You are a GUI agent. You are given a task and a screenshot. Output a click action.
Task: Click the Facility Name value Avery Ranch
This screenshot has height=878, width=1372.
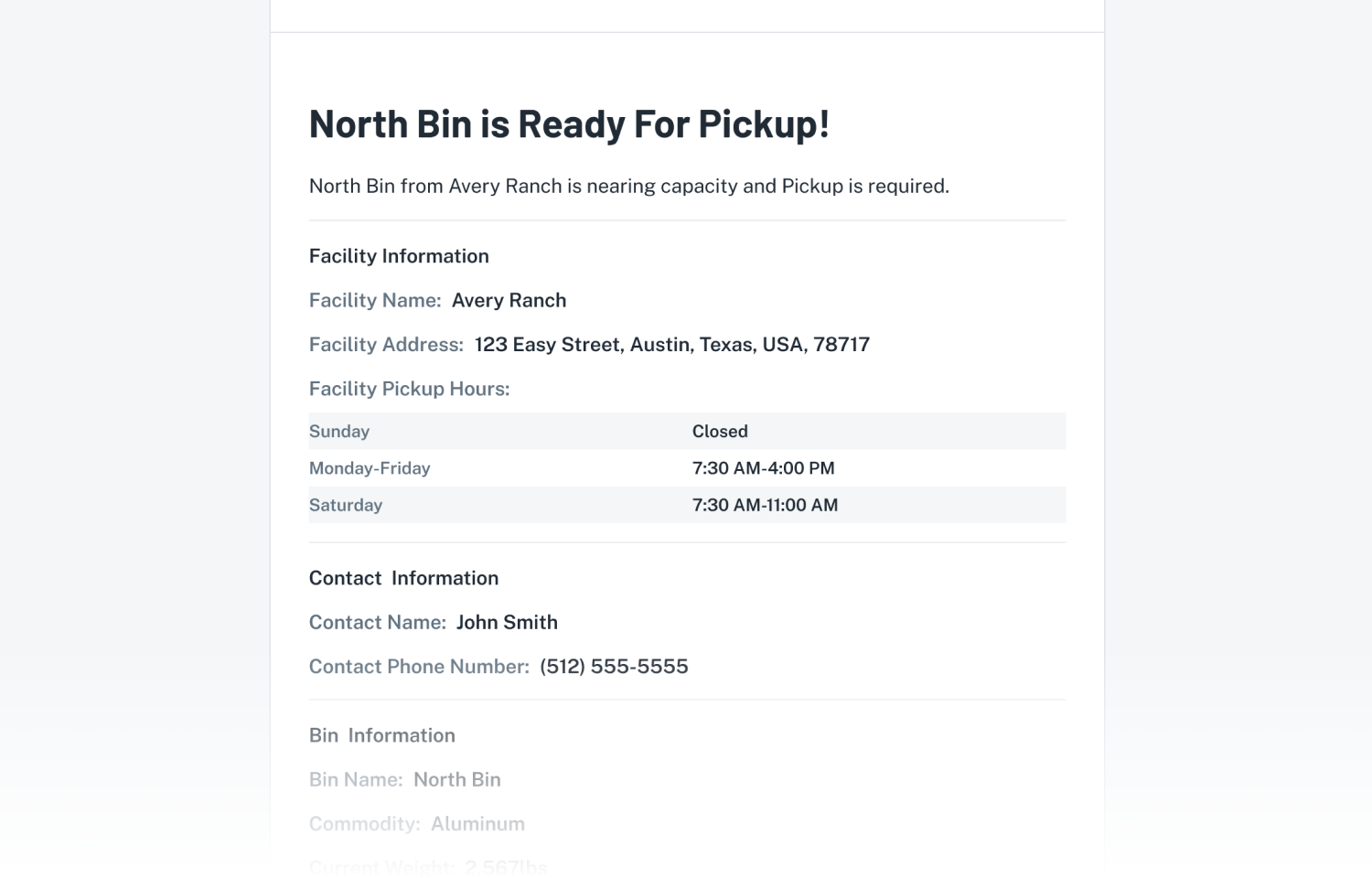[509, 301]
